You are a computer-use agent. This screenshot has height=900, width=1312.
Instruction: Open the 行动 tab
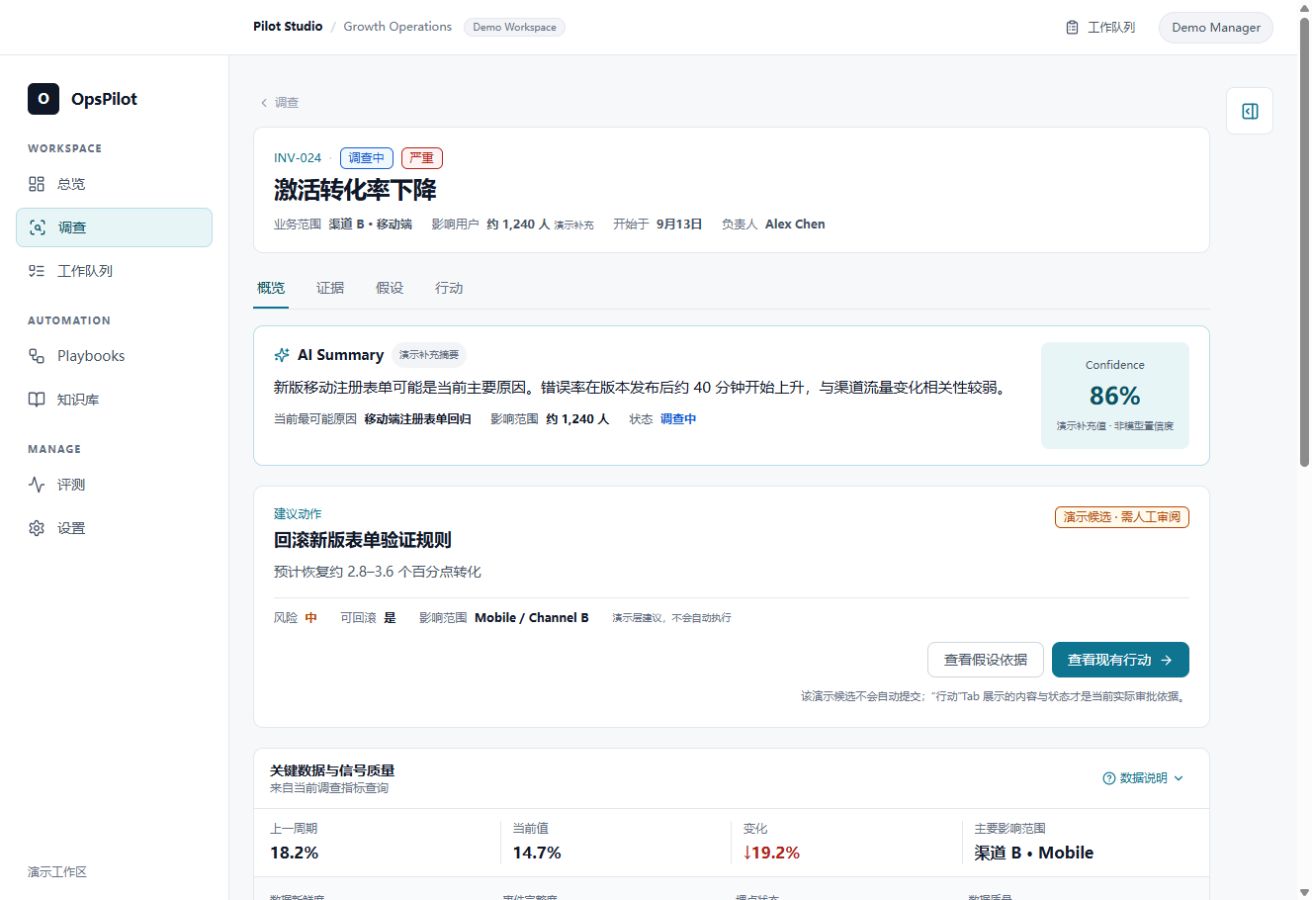click(449, 288)
